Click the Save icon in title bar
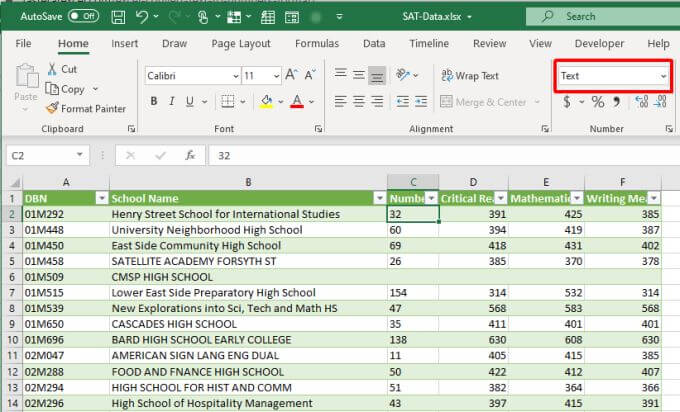Viewport: 680px width, 412px height. 119,16
